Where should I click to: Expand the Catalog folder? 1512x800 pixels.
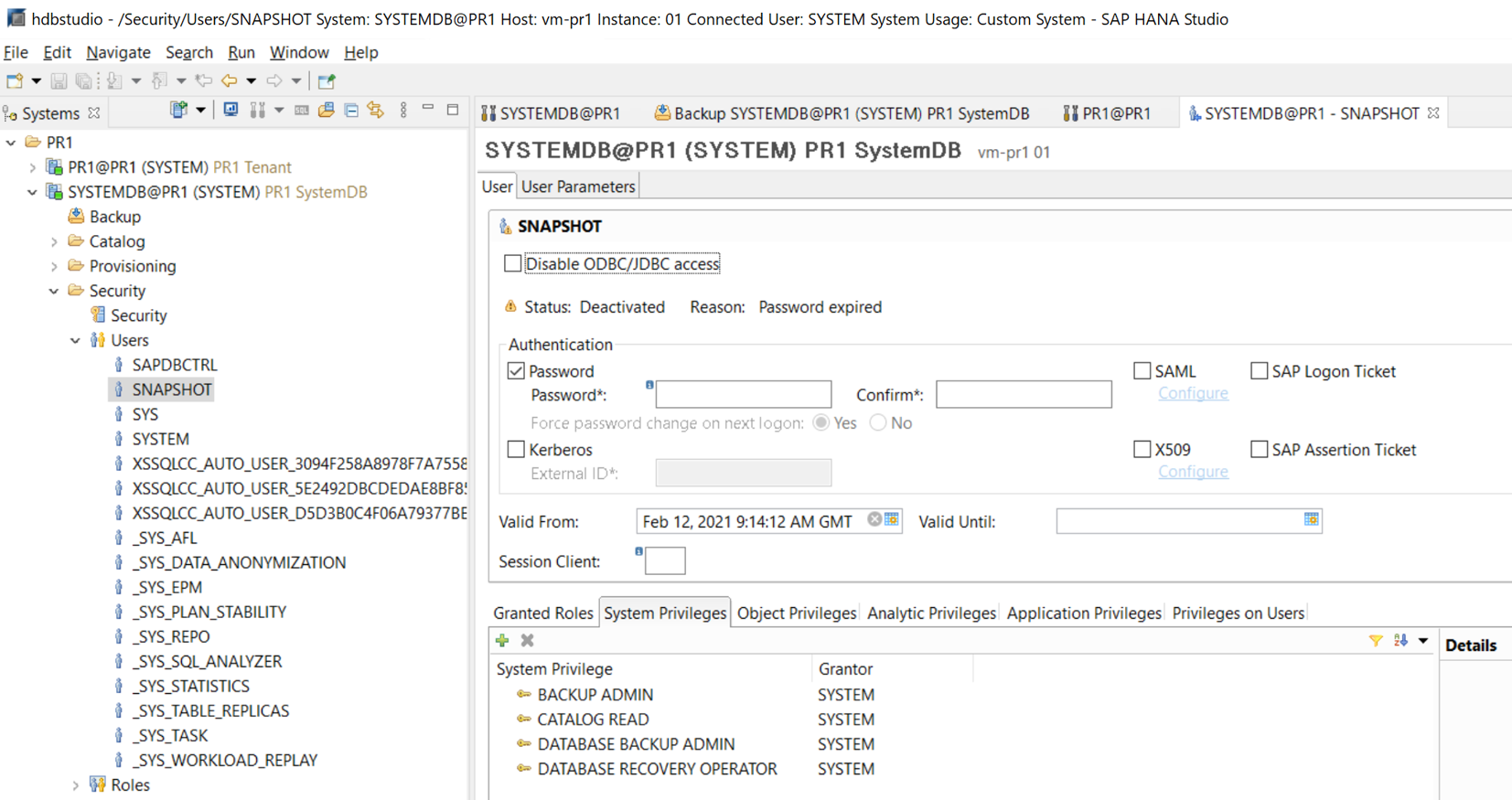[55, 242]
